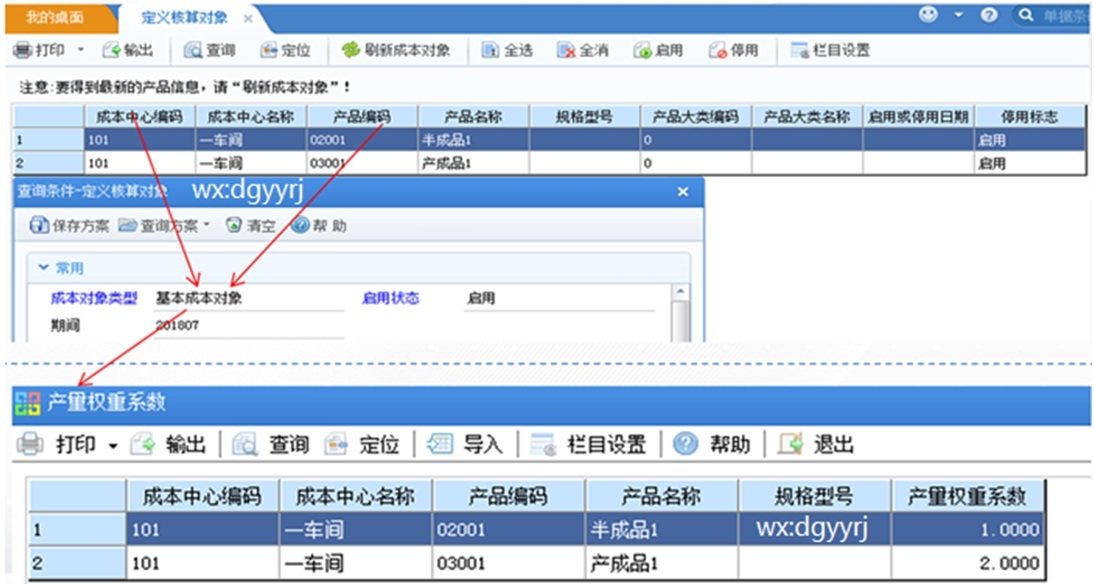Click 退出 exit button
The height and width of the screenshot is (586, 1094).
coord(816,444)
